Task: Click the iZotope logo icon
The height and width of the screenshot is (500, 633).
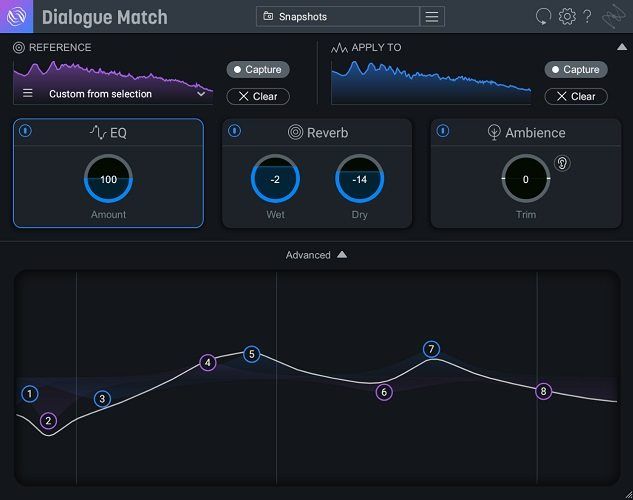Action: coord(16,16)
